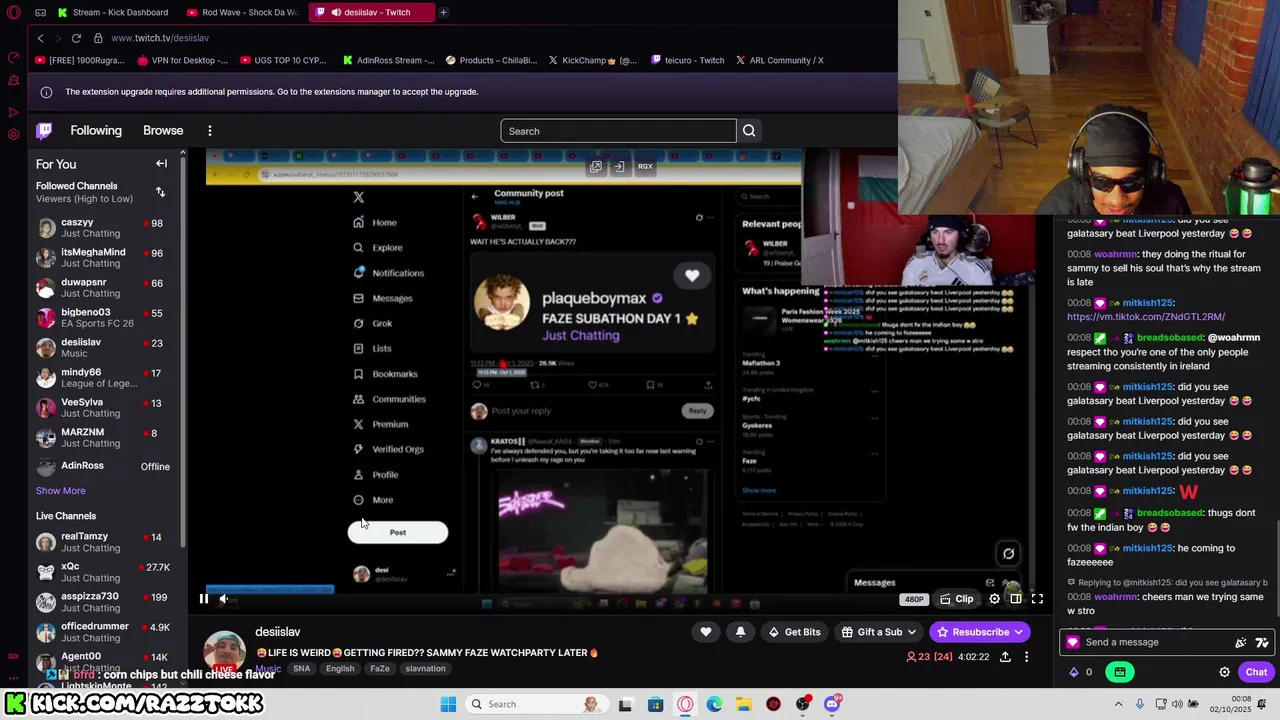Show hidden system tray icons
Image resolution: width=1280 pixels, height=720 pixels.
coord(1118,704)
